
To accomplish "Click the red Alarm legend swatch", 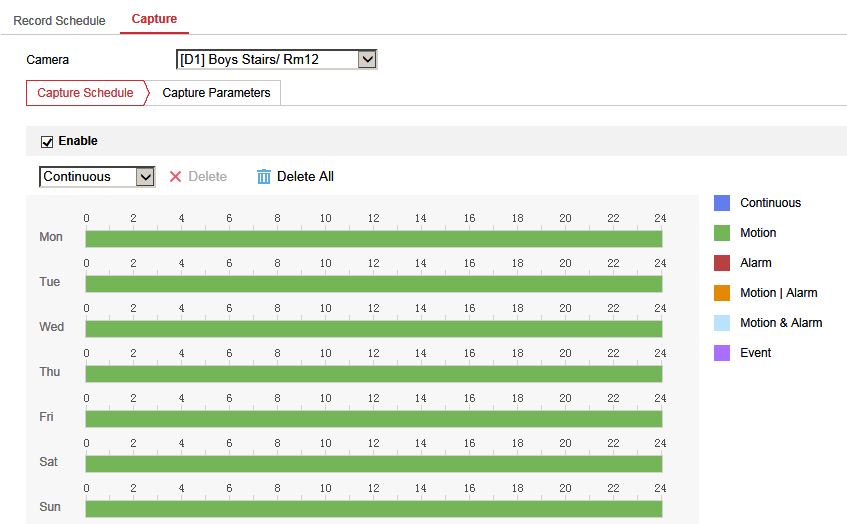I will coord(722,263).
